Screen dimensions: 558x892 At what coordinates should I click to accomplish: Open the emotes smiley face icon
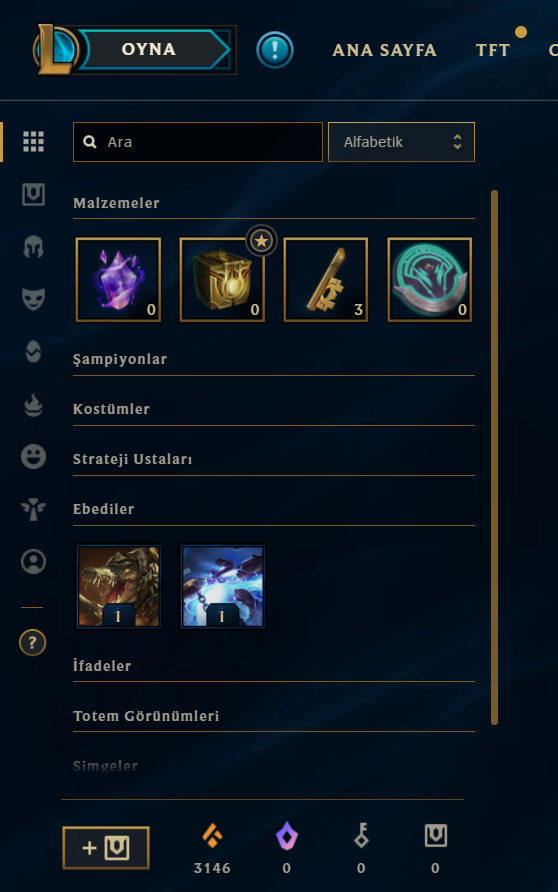[33, 456]
